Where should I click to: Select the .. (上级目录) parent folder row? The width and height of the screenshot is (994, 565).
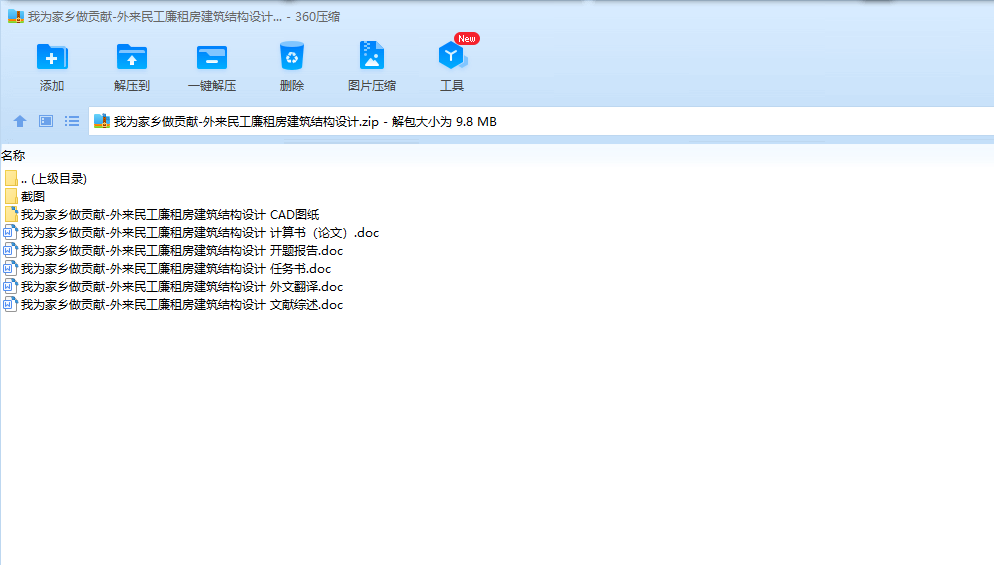point(45,179)
